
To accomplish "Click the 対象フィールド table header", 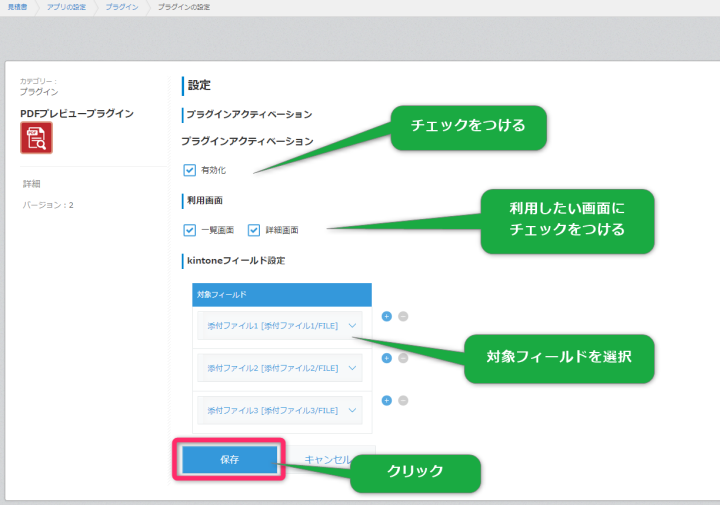I will coord(282,295).
